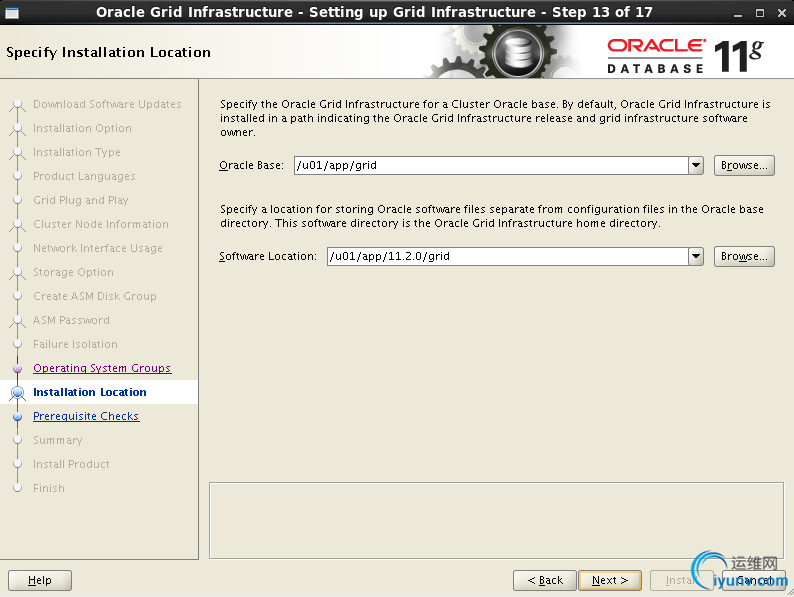Click the Installation Option step label

pyautogui.click(x=83, y=128)
